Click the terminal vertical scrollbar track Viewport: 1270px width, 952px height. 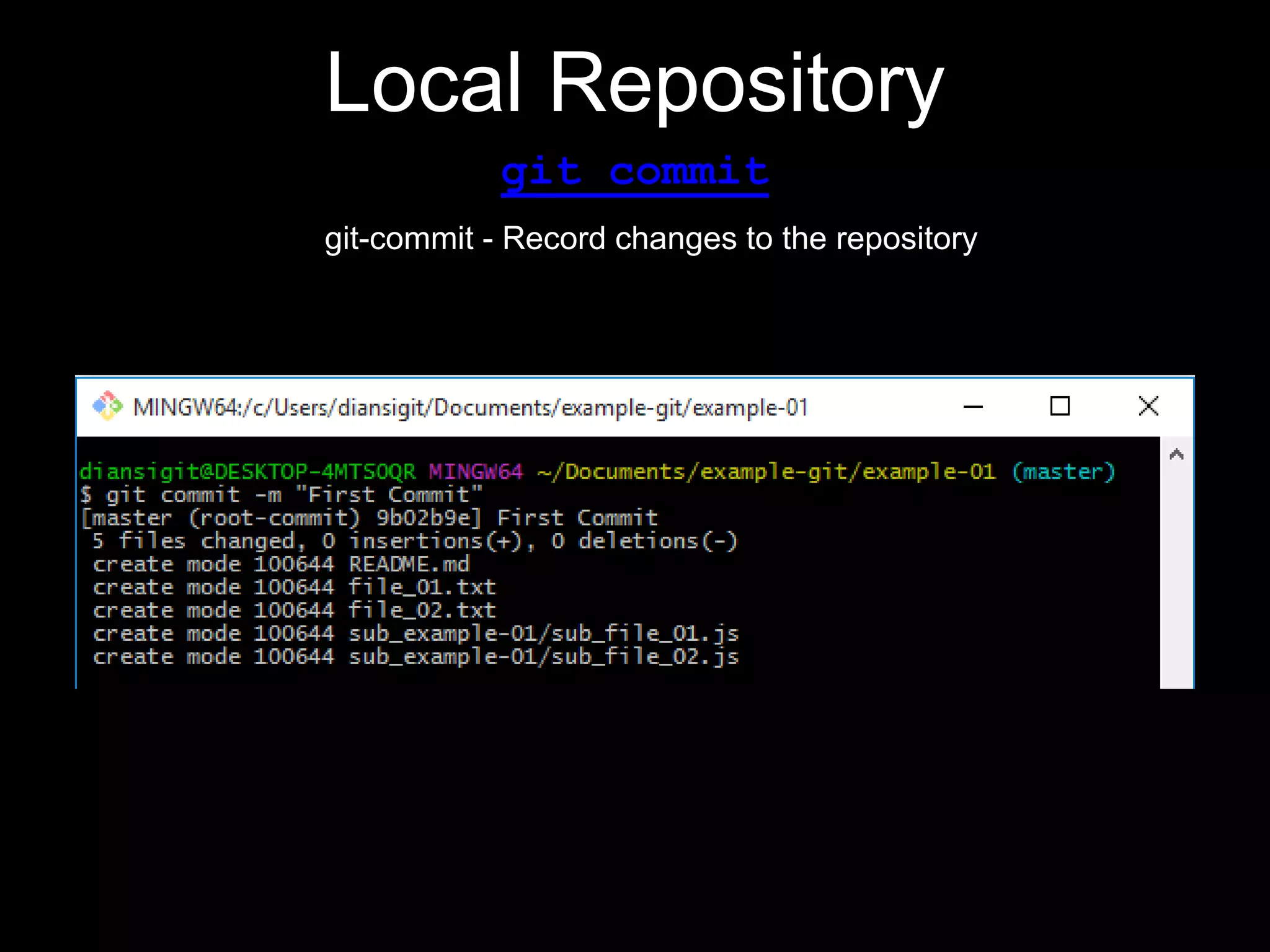click(x=1176, y=576)
